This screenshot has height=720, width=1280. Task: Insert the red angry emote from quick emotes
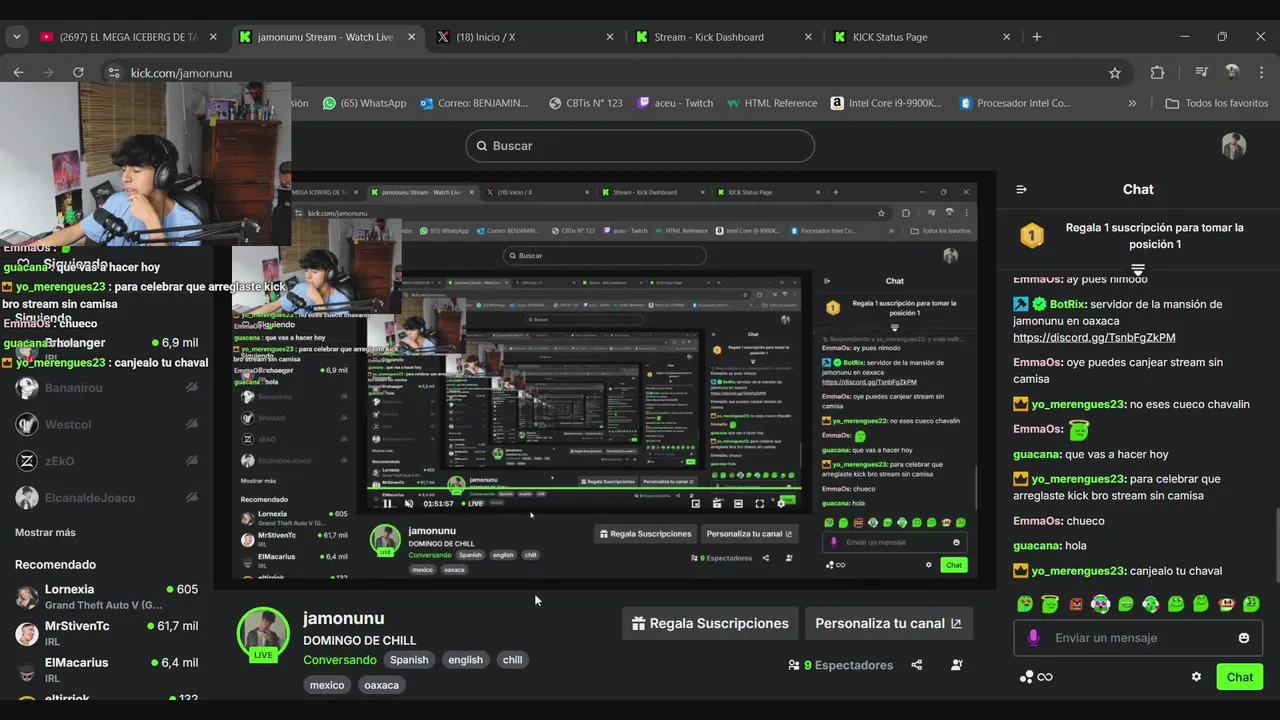pos(1076,604)
